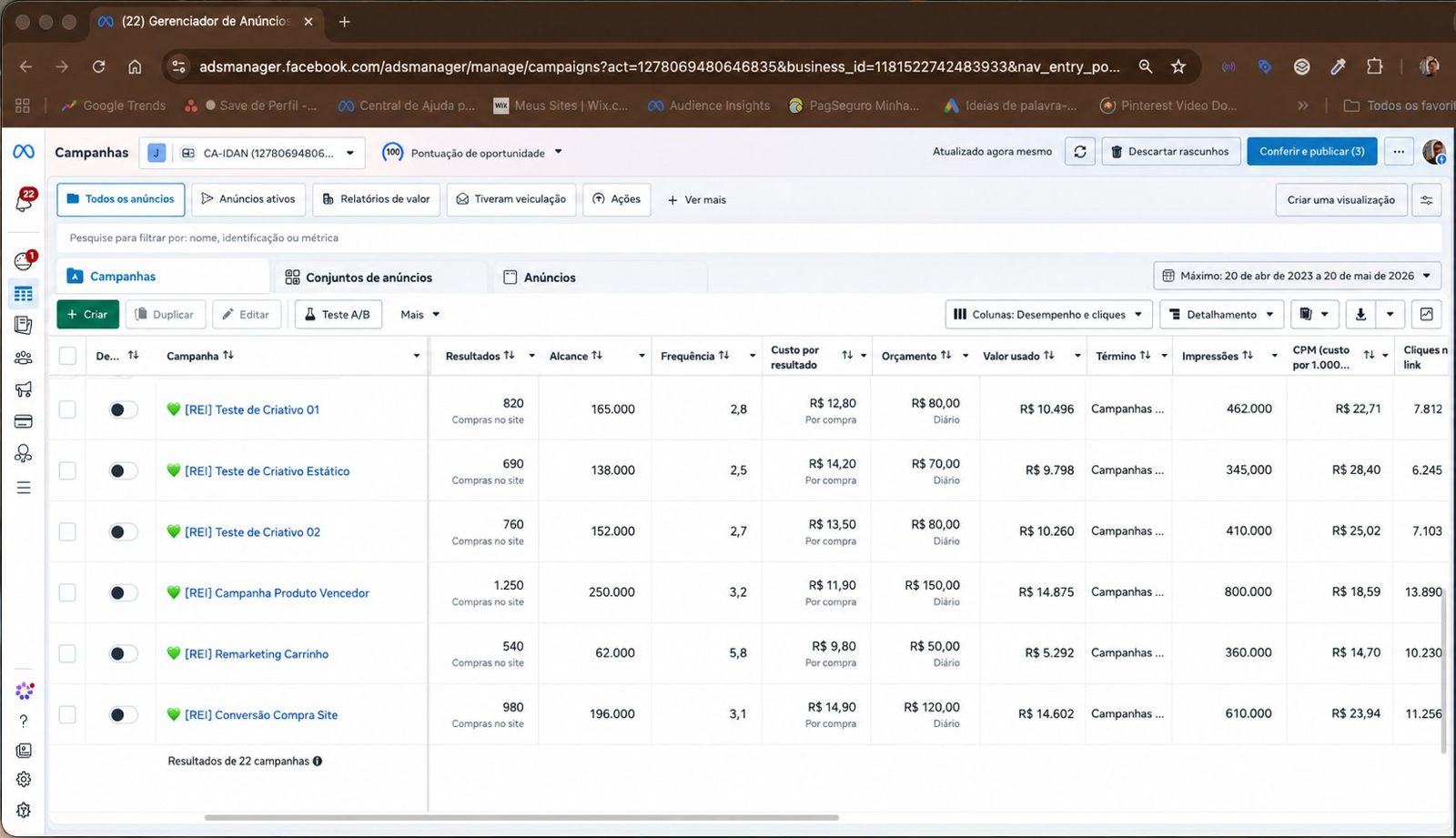Open the Colunas: Desempenho e cliques dropdown

(1049, 315)
